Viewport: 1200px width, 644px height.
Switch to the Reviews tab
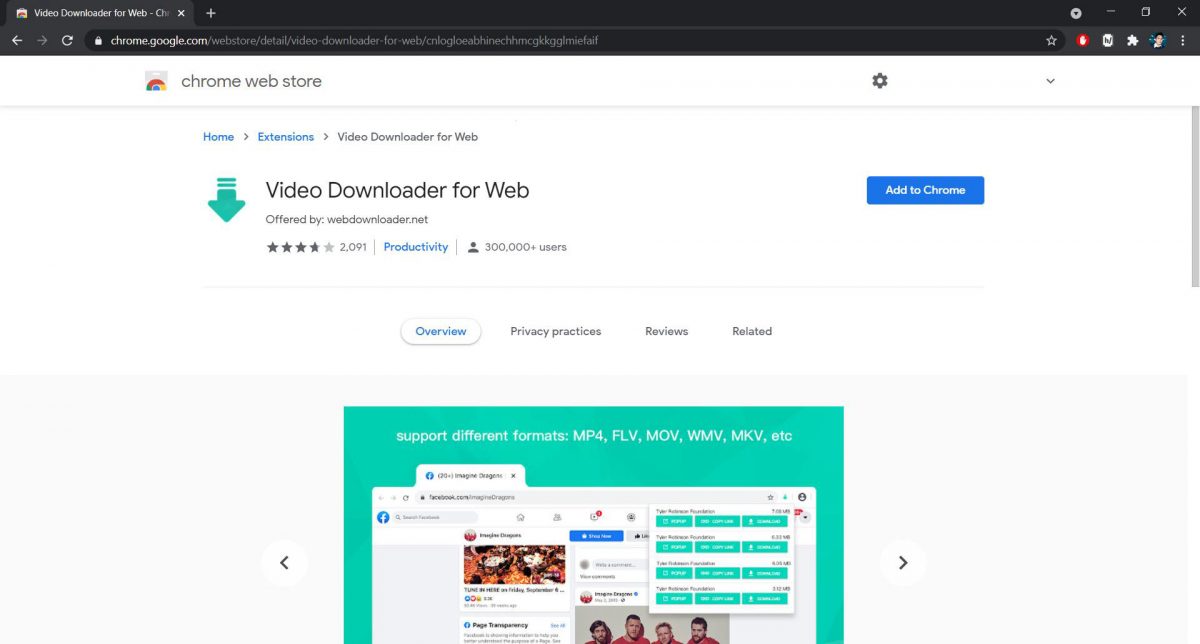click(666, 331)
